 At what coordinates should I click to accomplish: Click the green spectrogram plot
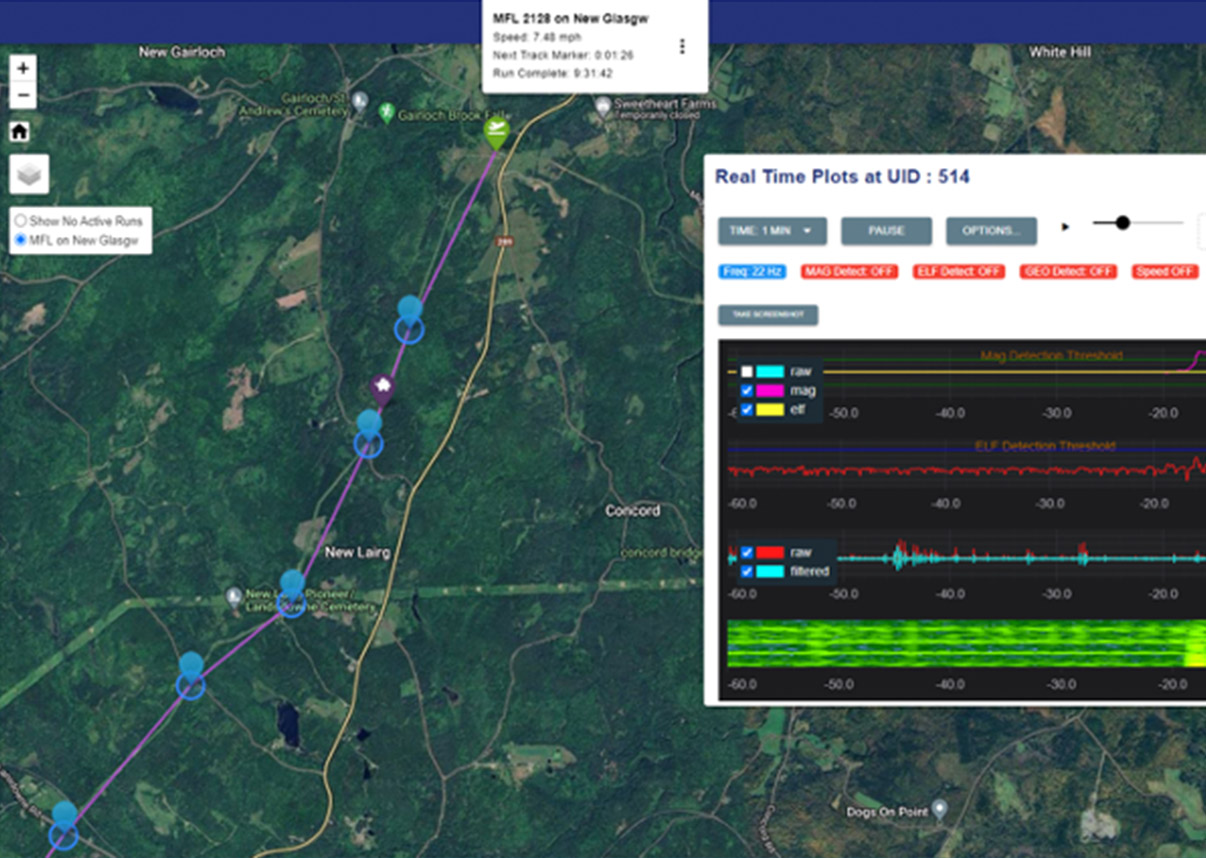(x=966, y=643)
